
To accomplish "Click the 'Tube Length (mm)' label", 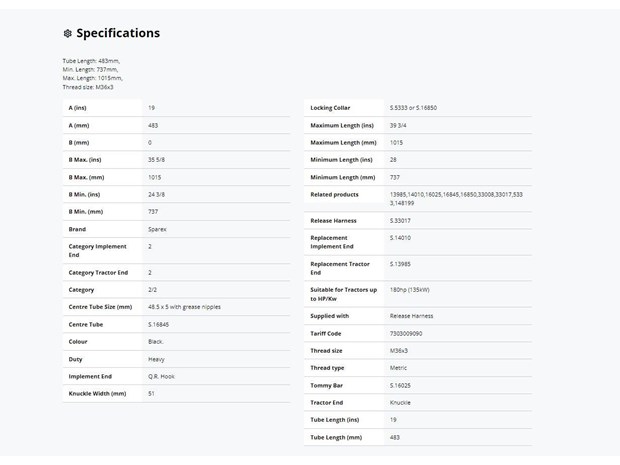I will (x=336, y=437).
